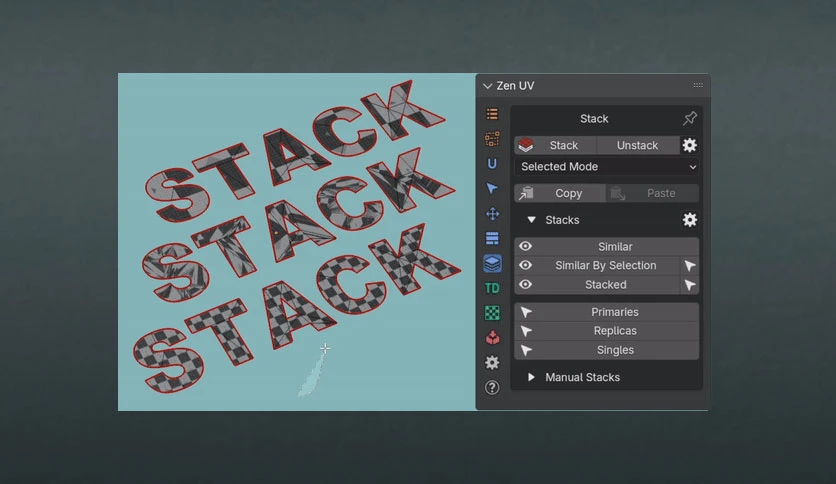Open the Selected Mode dropdown

tap(607, 167)
